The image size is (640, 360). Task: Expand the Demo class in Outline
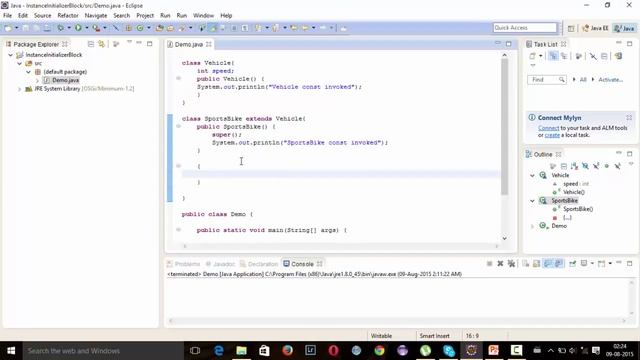pos(532,226)
